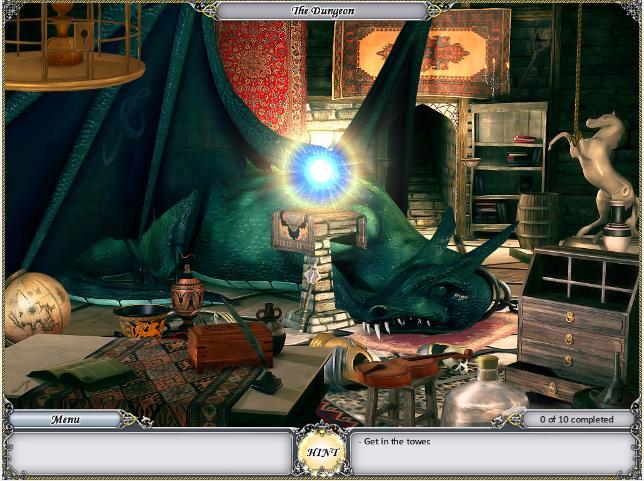The image size is (644, 481).
Task: Click the white rearing horse statue
Action: pos(596,181)
